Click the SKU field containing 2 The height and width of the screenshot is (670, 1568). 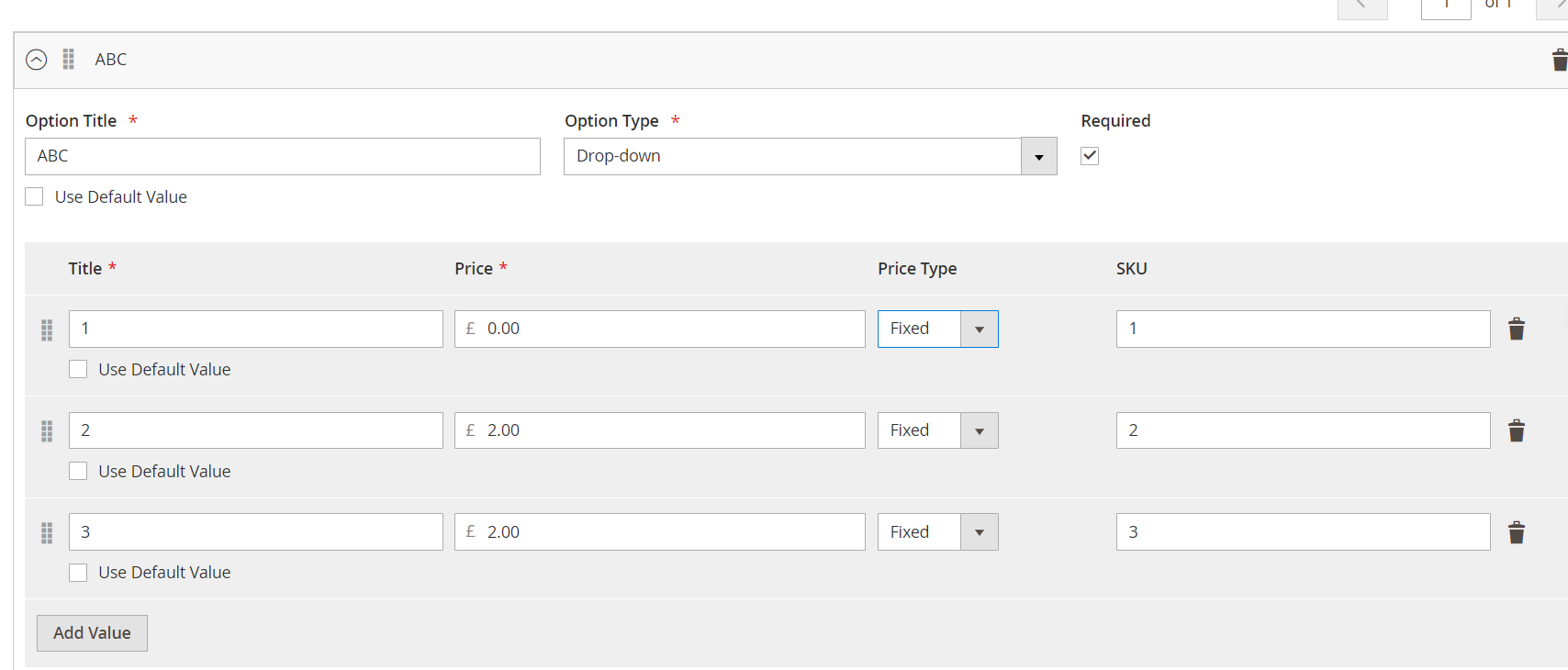[1304, 430]
